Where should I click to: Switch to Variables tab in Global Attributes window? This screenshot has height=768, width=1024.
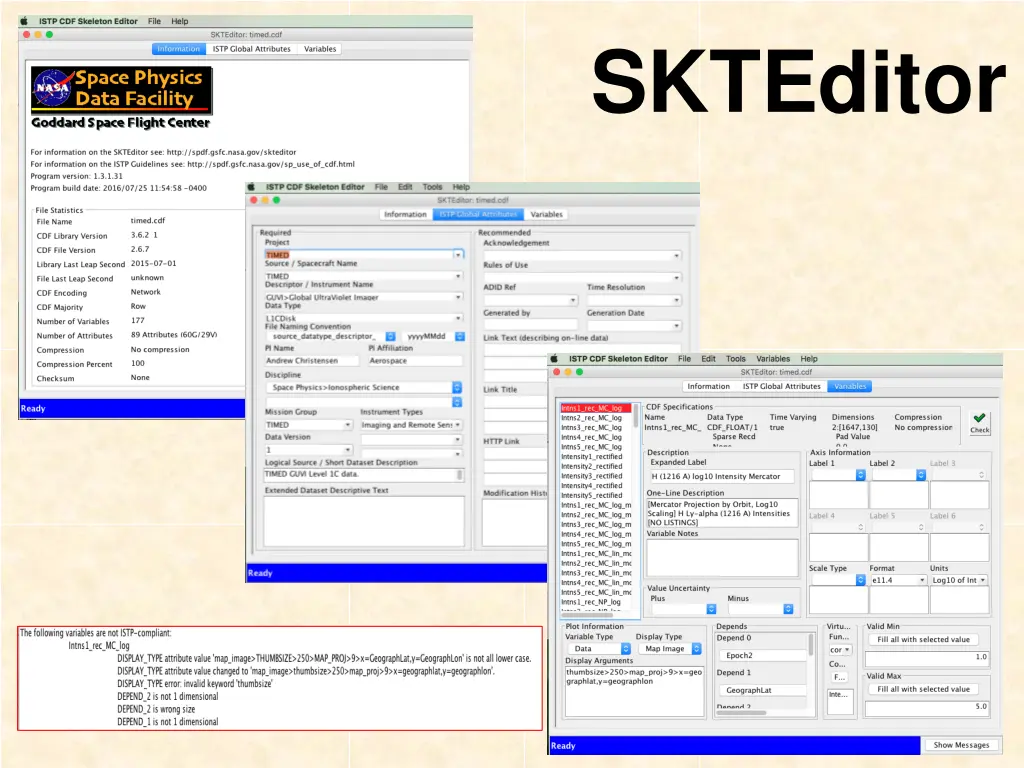(x=547, y=214)
